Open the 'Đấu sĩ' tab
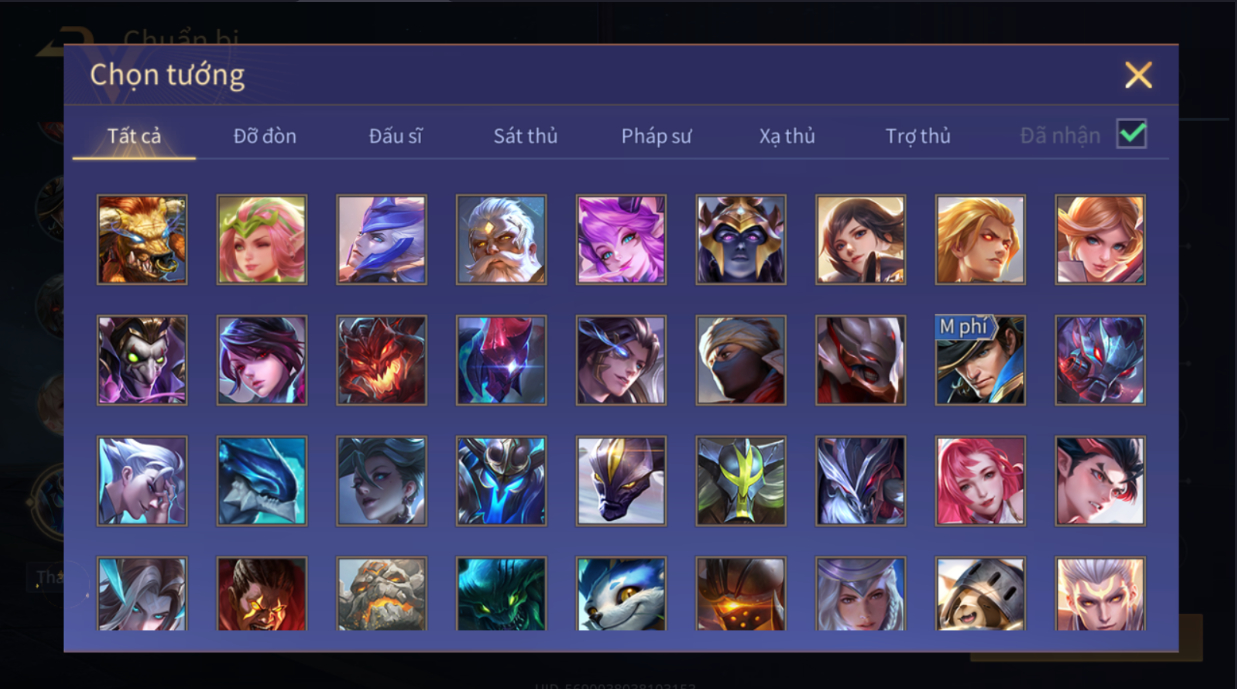This screenshot has height=689, width=1237. pyautogui.click(x=395, y=136)
